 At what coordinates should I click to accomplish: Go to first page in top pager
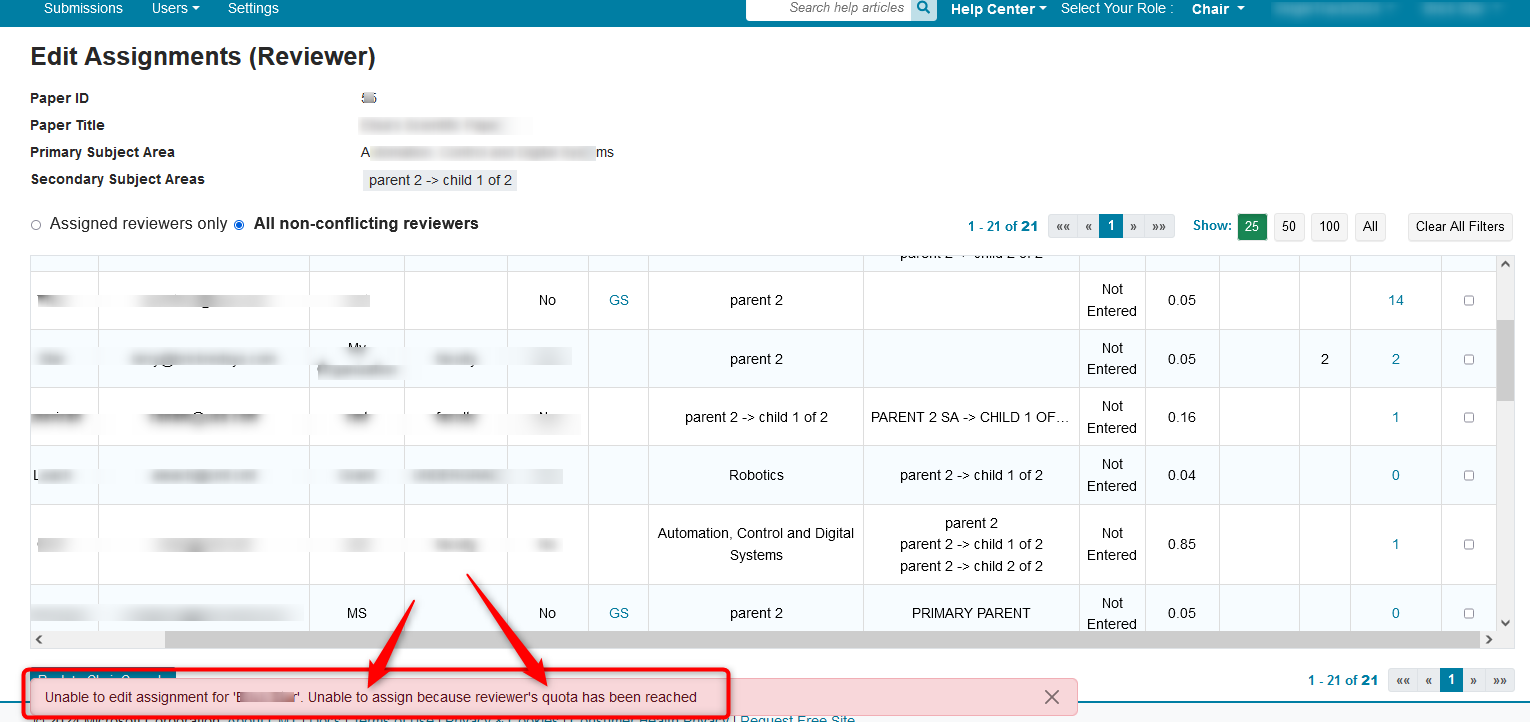click(x=1062, y=226)
